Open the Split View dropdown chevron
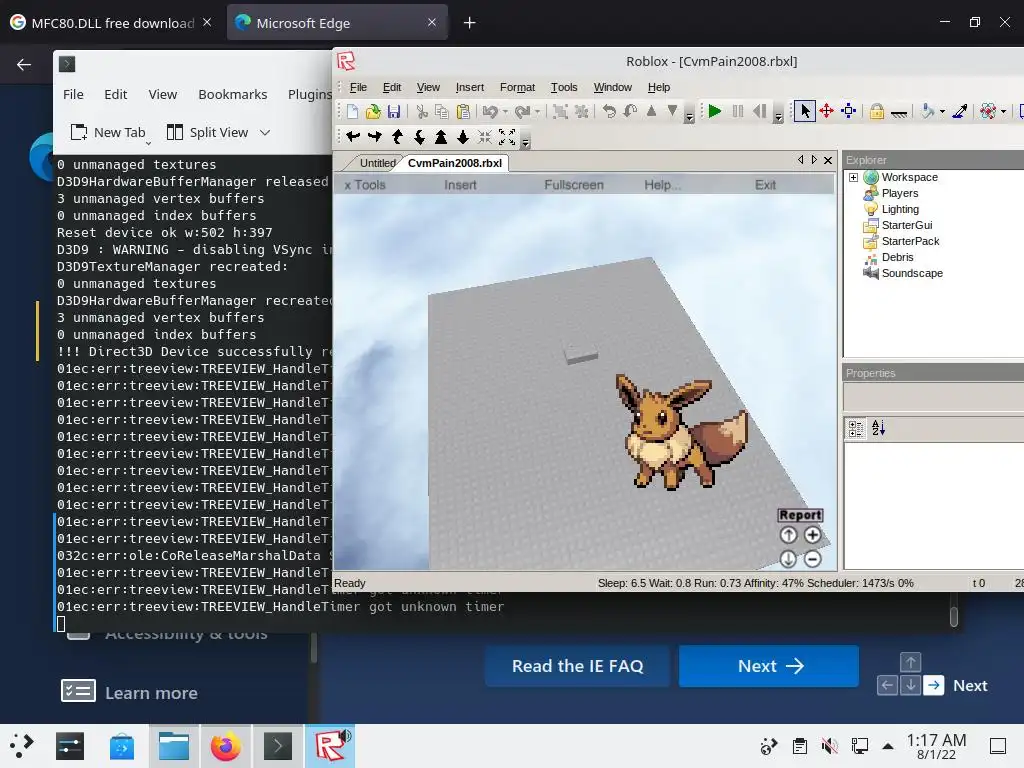 [x=264, y=133]
